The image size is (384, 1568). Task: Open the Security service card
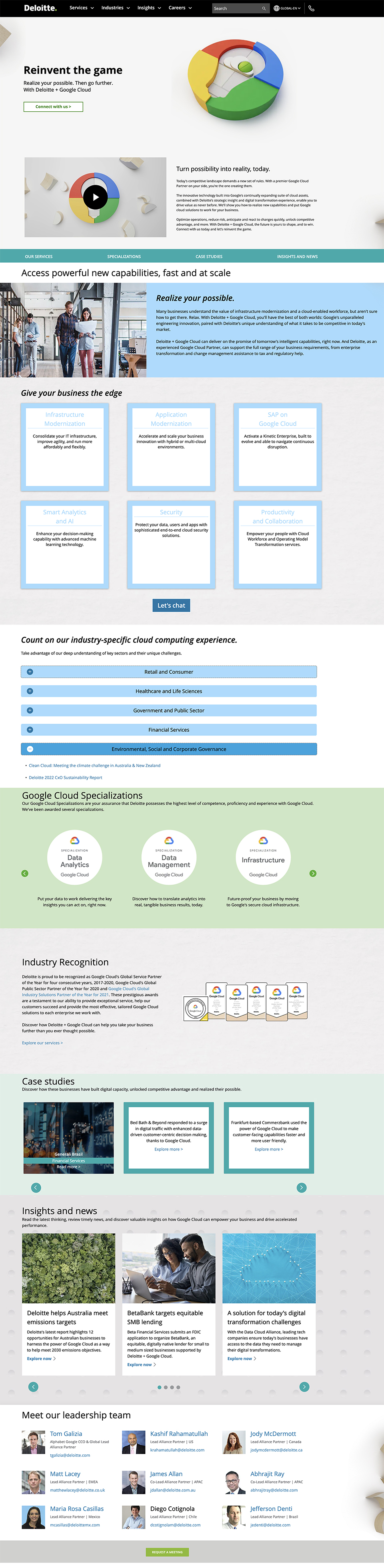(x=171, y=545)
